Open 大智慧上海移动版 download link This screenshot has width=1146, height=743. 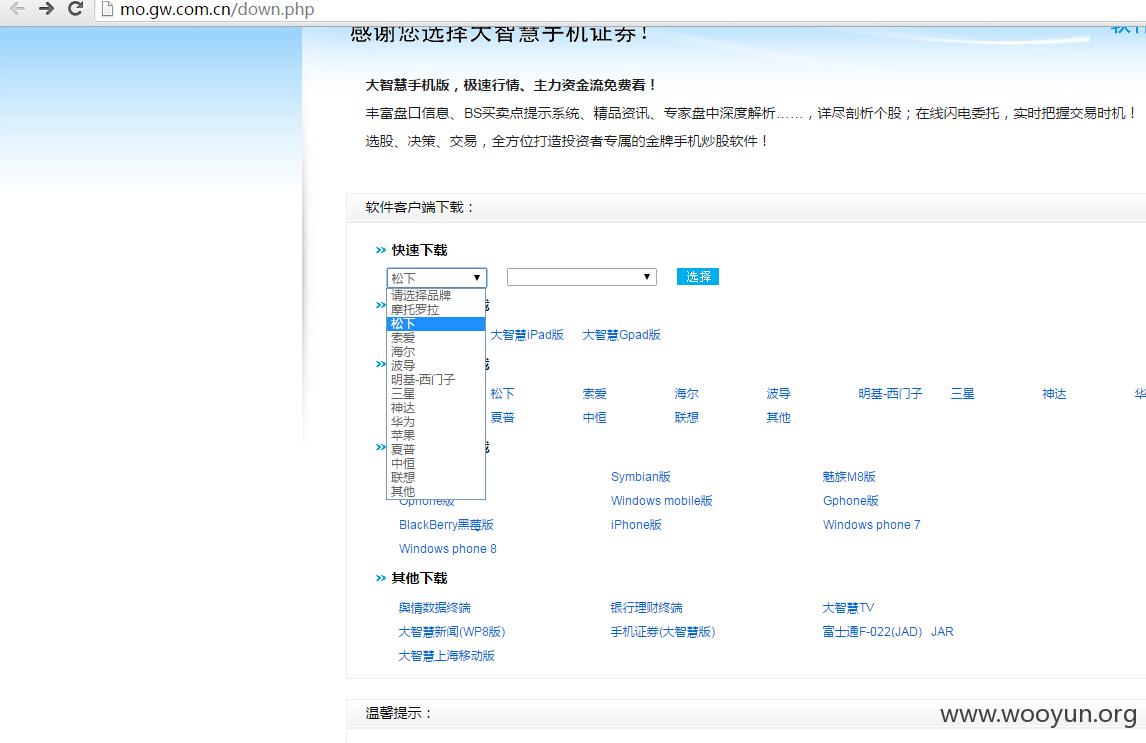coord(447,656)
